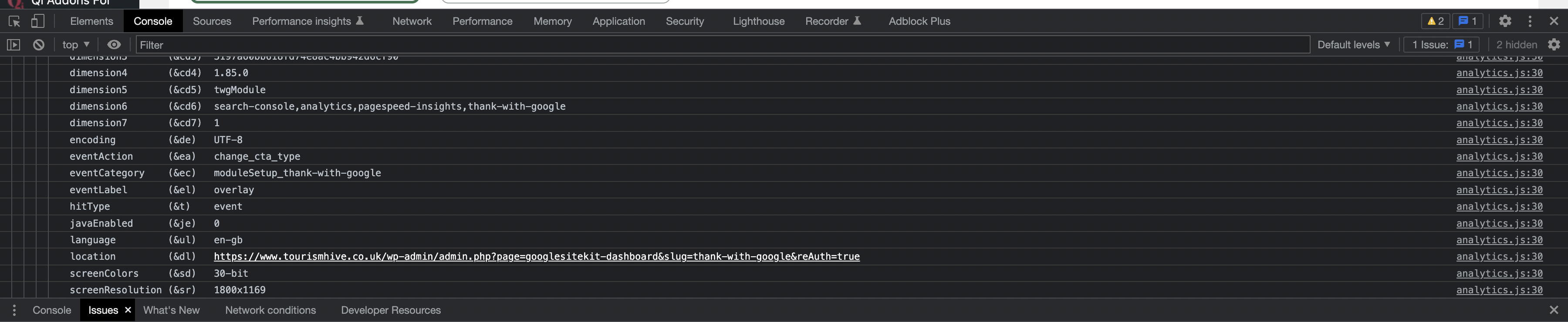Open the Network conditions drawer tab

coord(270,310)
